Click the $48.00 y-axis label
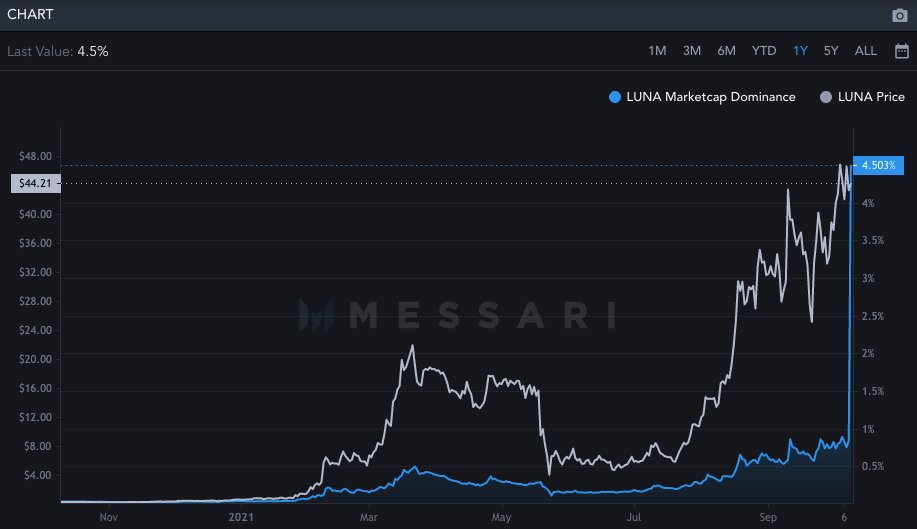The height and width of the screenshot is (529, 917). [35, 156]
